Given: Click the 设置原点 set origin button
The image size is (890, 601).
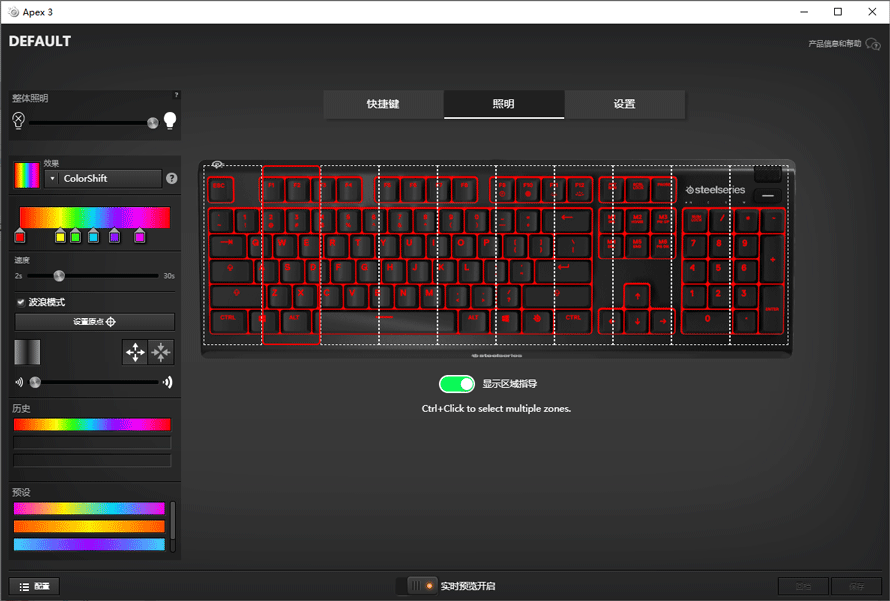Looking at the screenshot, I should click(95, 322).
